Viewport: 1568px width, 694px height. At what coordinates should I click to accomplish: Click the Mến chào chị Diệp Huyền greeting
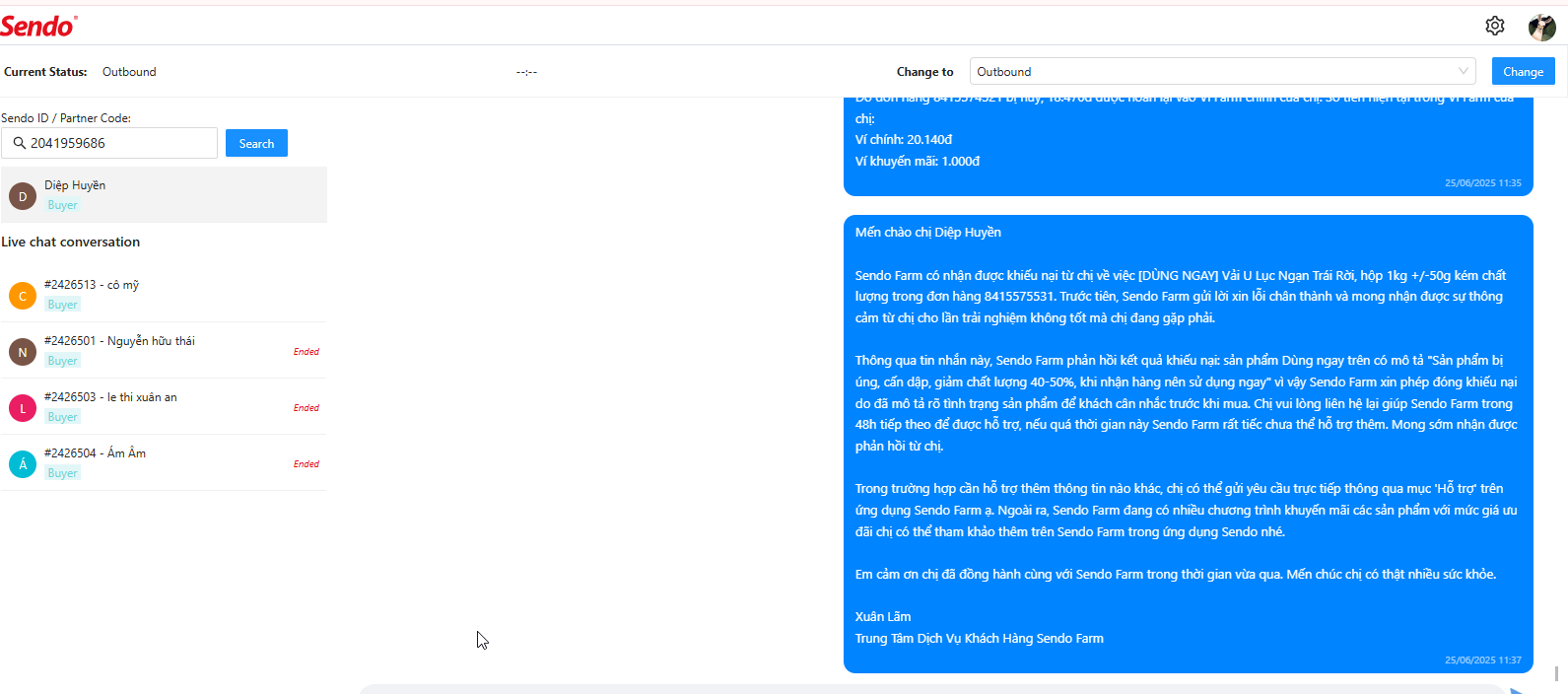pyautogui.click(x=928, y=233)
